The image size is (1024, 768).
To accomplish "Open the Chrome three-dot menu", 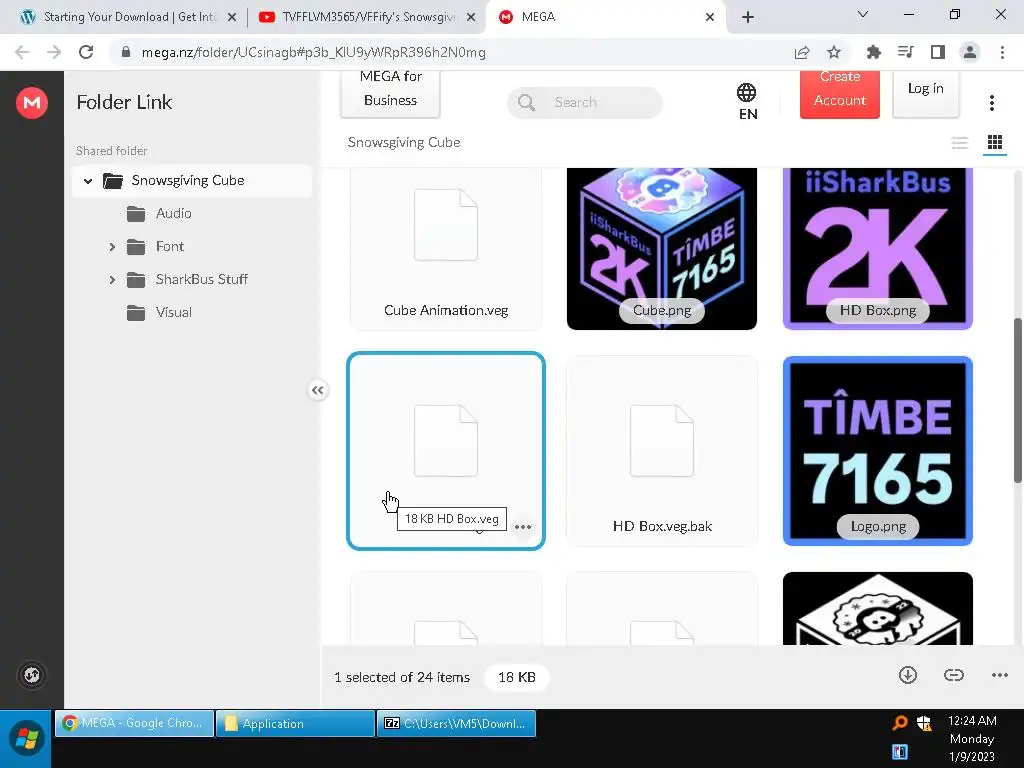I will (1002, 52).
